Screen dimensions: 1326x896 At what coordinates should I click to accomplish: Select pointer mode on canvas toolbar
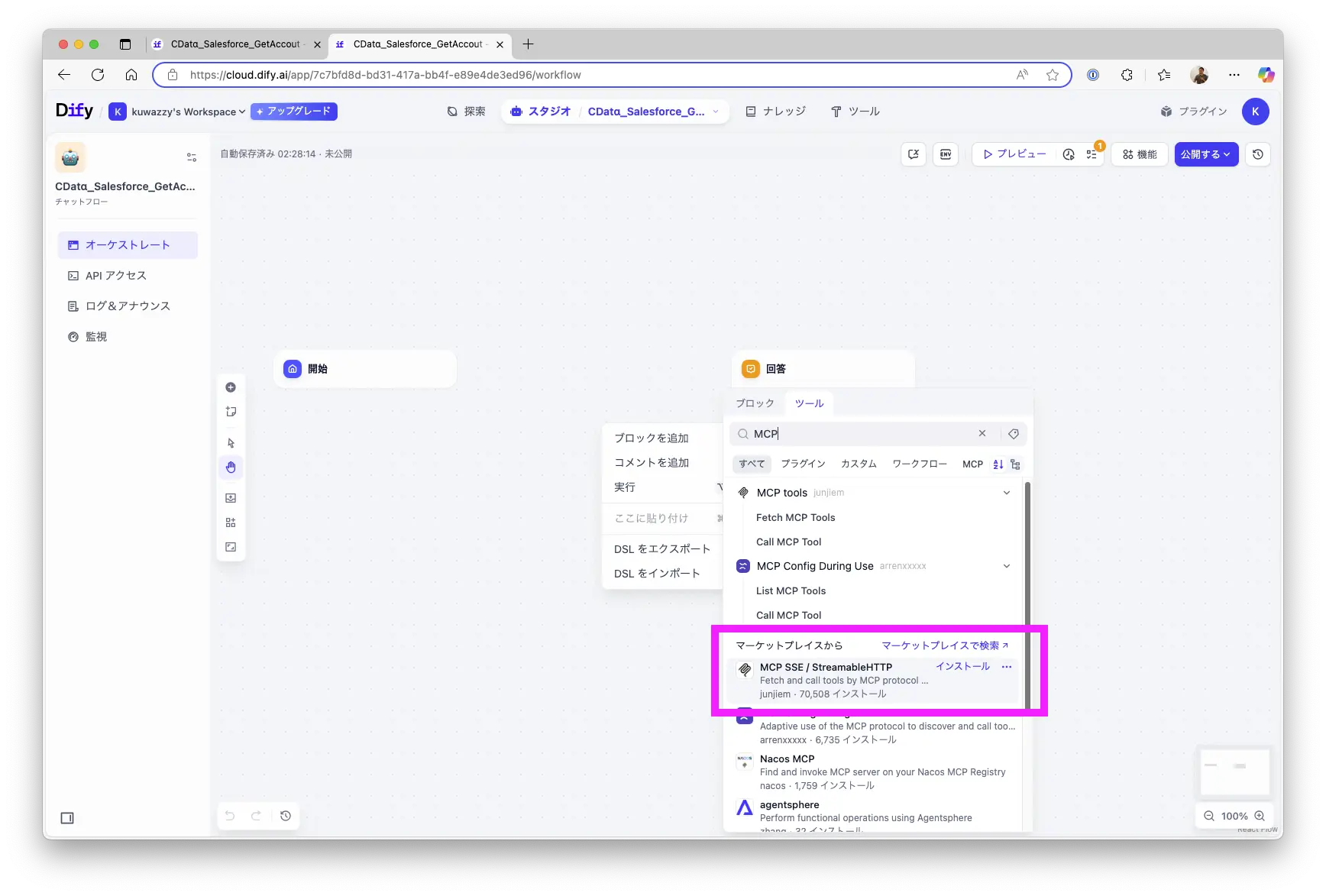[x=231, y=443]
